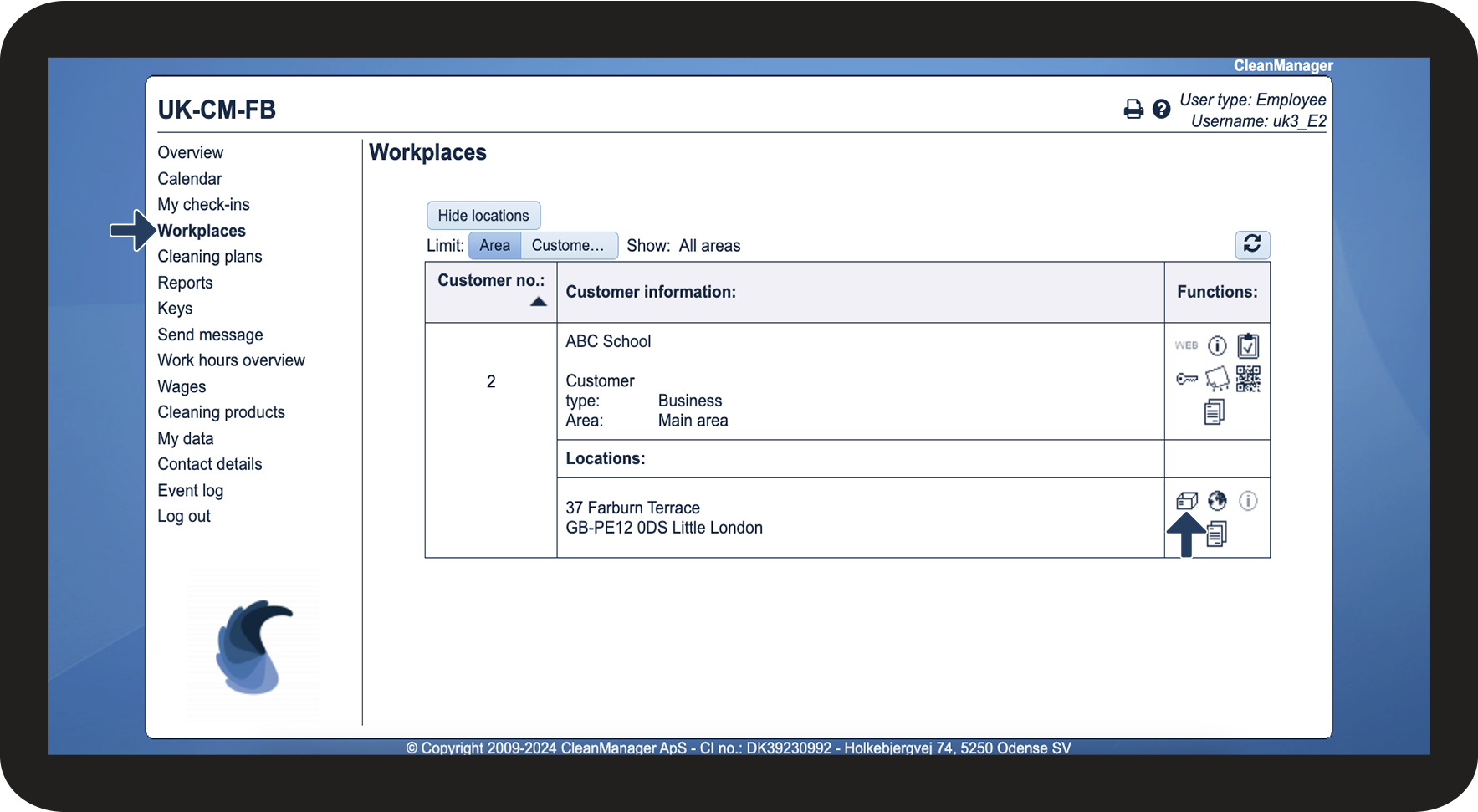Image resolution: width=1478 pixels, height=812 pixels.
Task: Click the box icon for 37 Farburn Terrace
Action: pos(1186,501)
